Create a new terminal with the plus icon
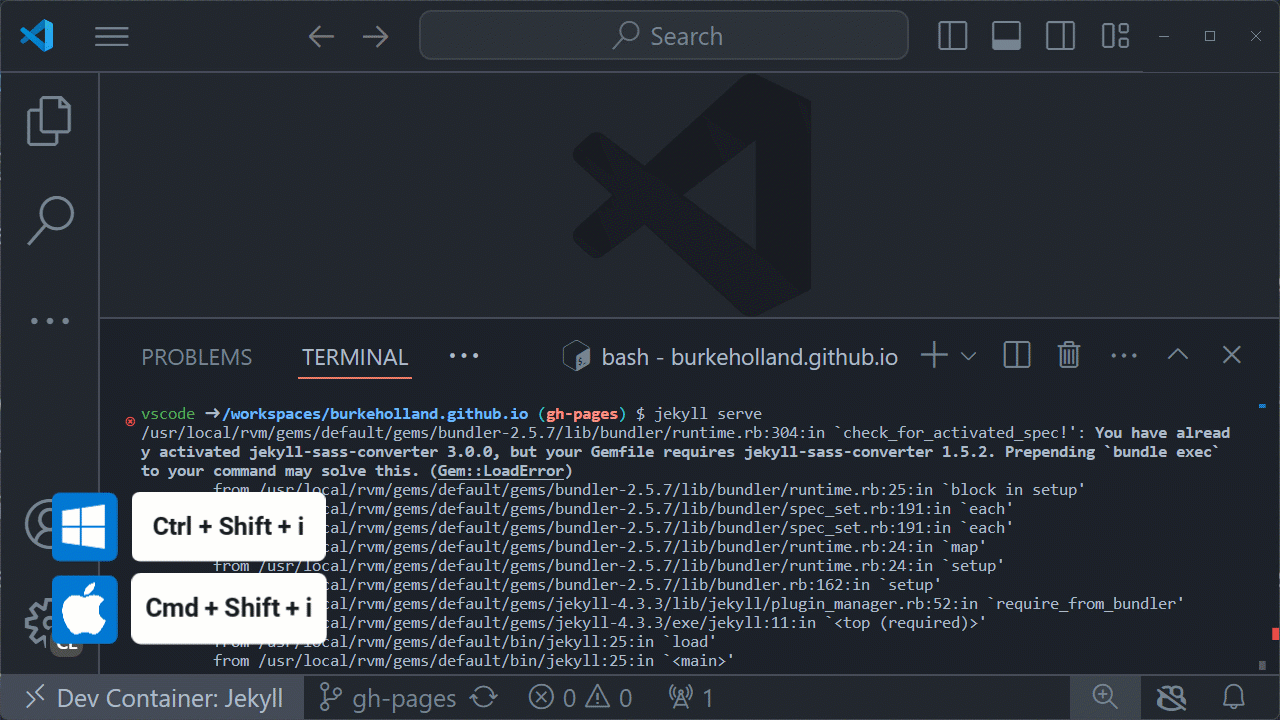 (x=932, y=354)
